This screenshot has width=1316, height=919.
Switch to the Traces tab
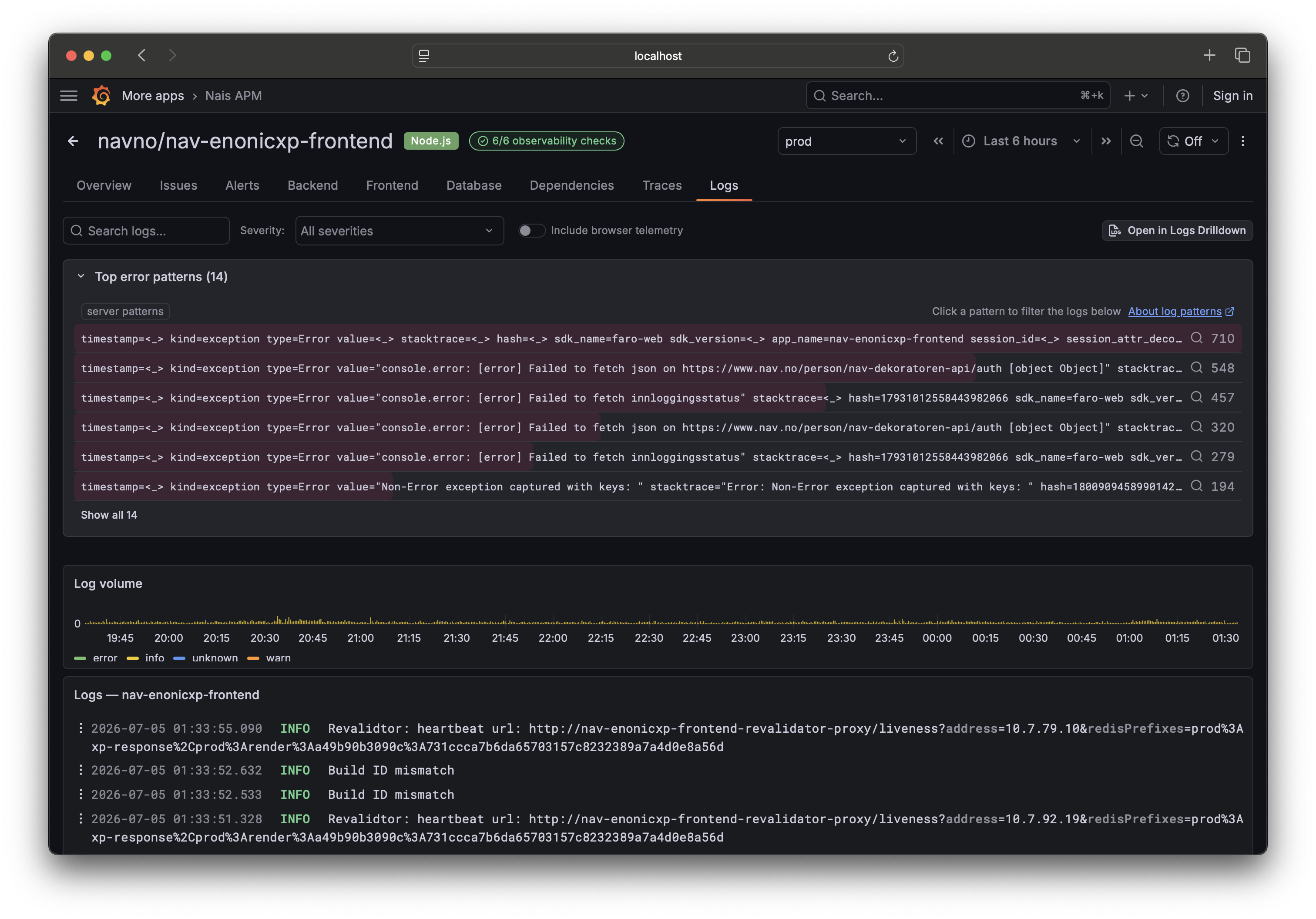click(x=662, y=185)
